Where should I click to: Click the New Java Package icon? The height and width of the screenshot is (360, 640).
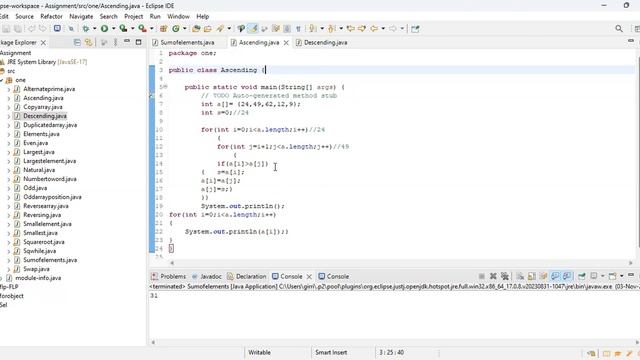coord(164,29)
